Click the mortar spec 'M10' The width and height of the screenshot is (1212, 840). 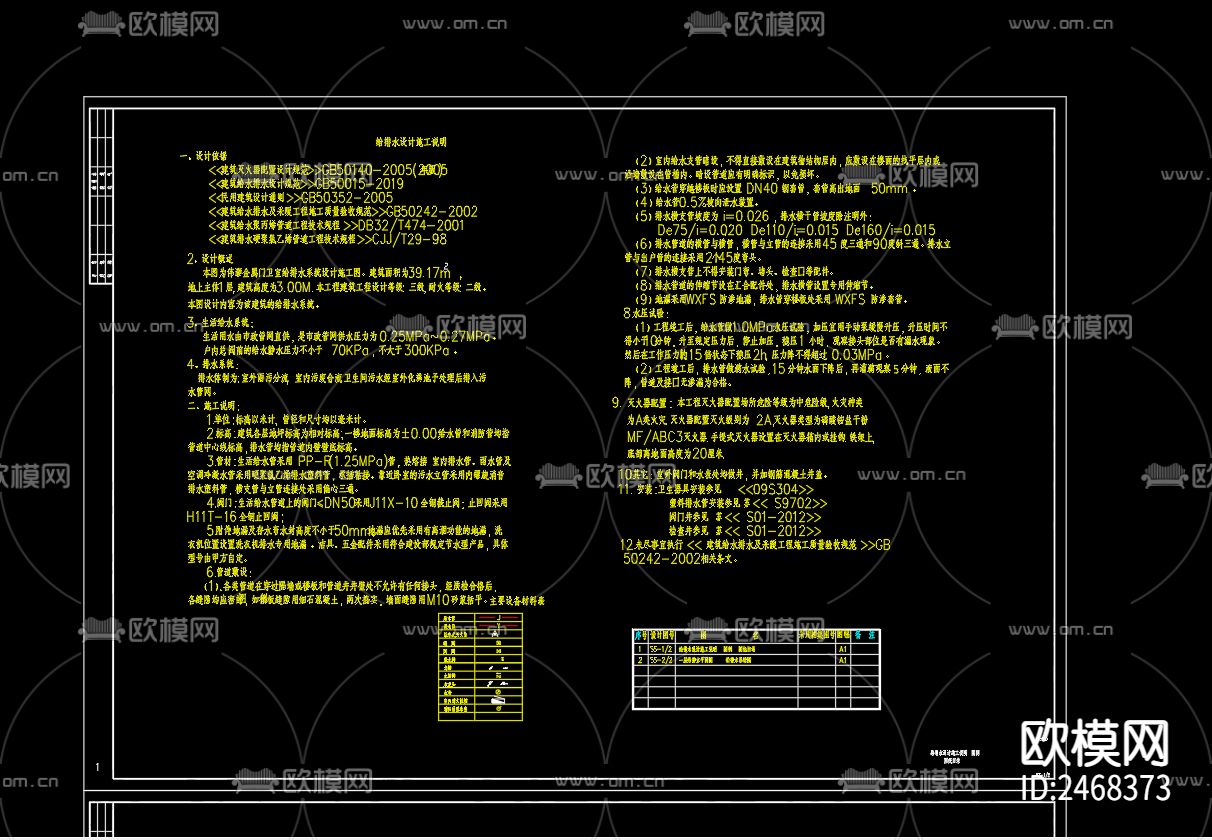coord(438,600)
